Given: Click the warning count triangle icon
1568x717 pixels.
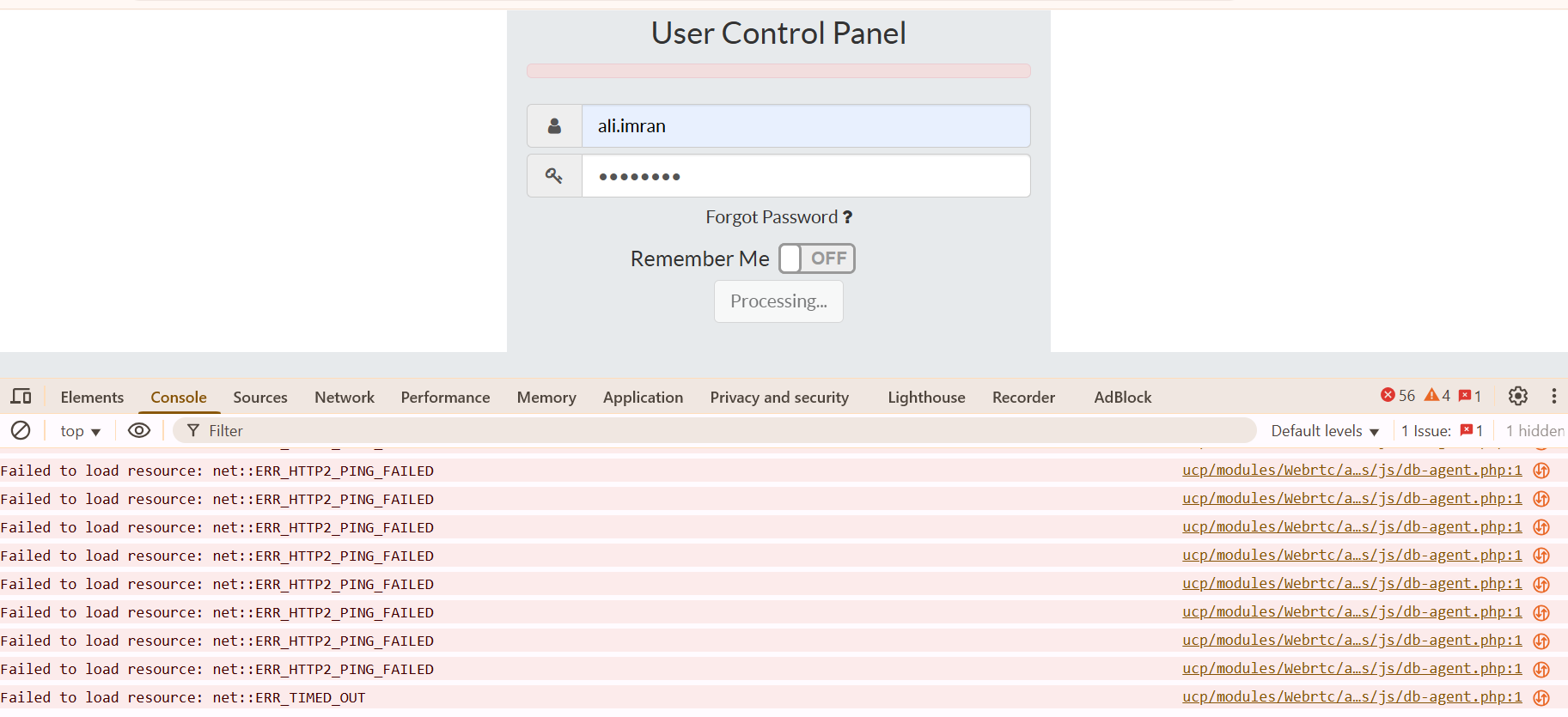Looking at the screenshot, I should tap(1431, 395).
